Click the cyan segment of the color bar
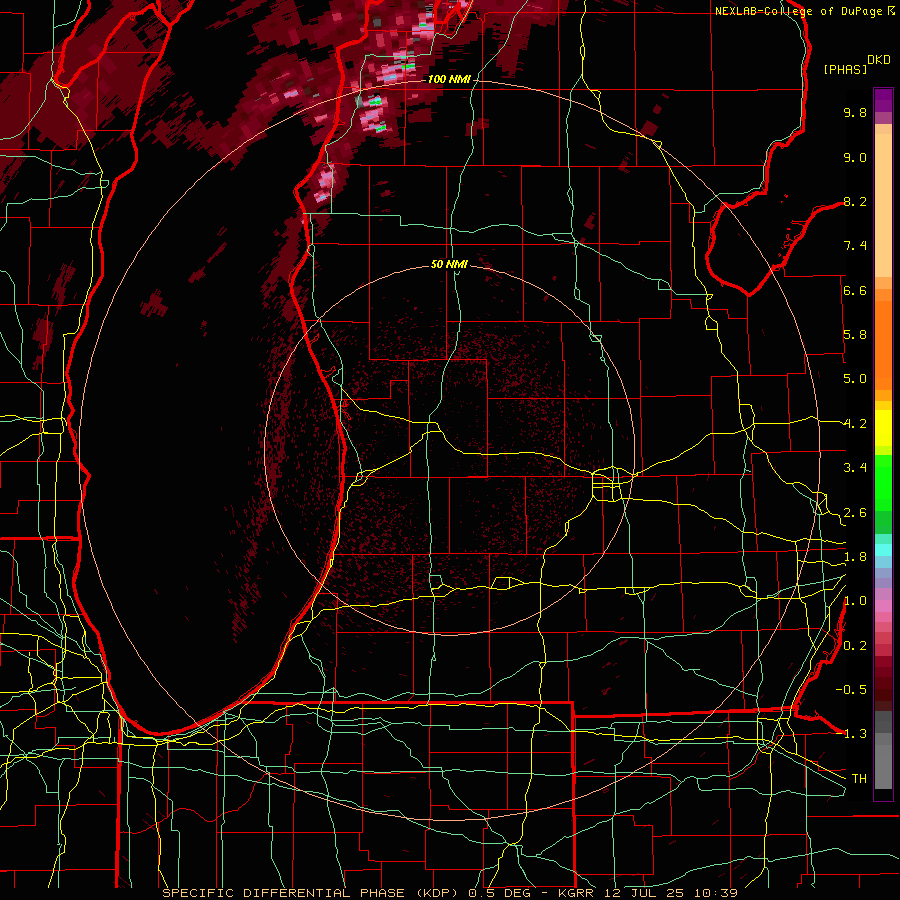Image resolution: width=900 pixels, height=900 pixels. [x=883, y=549]
